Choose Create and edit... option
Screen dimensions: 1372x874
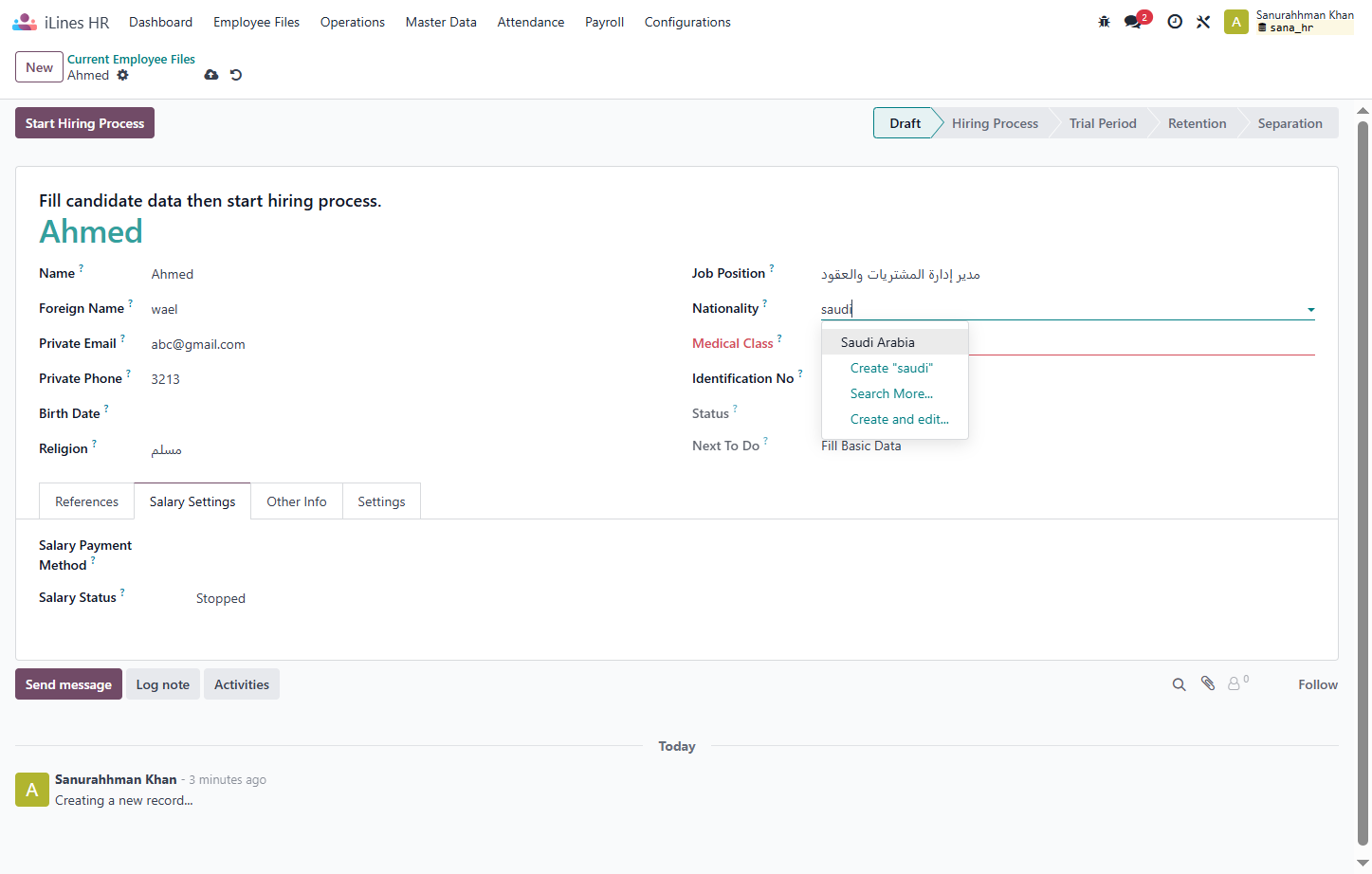pyautogui.click(x=895, y=419)
